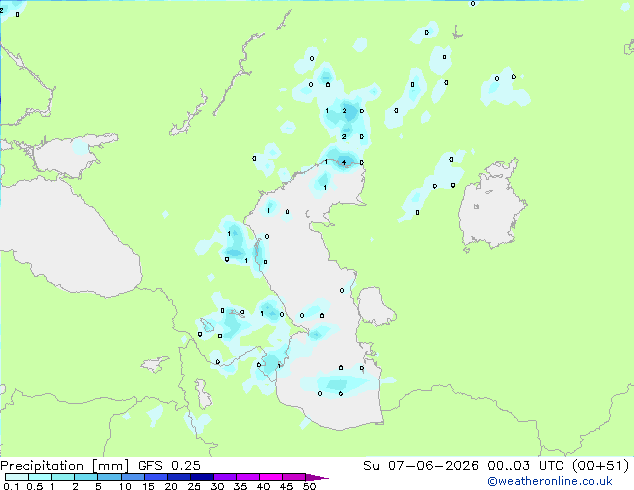This screenshot has width=634, height=490.
Task: Click the 15–20 mm legend color swatch
Action: click(155, 477)
